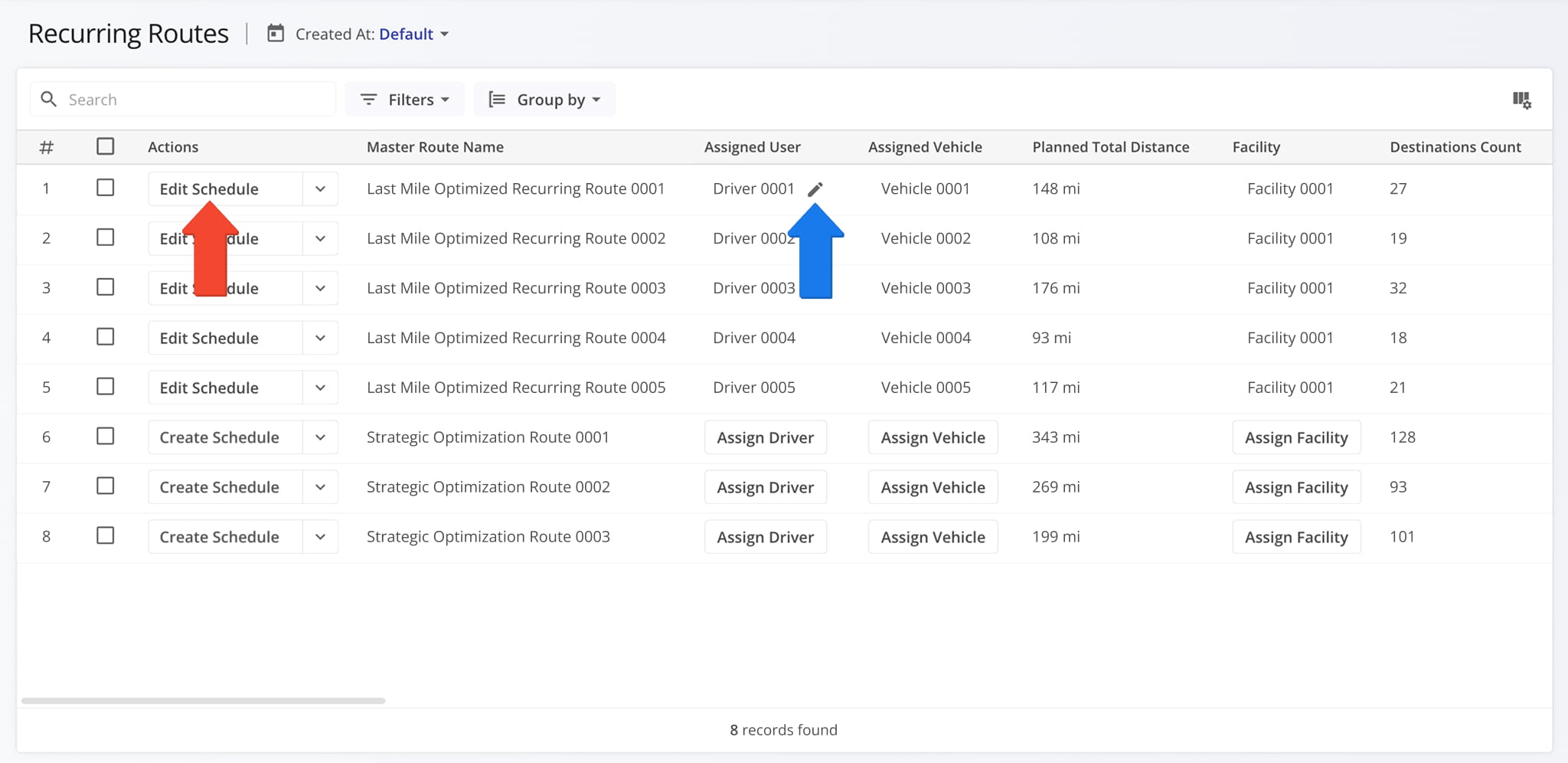This screenshot has width=1568, height=763.
Task: Assign Driver to Strategic Optimization Route 0001
Action: [x=765, y=437]
